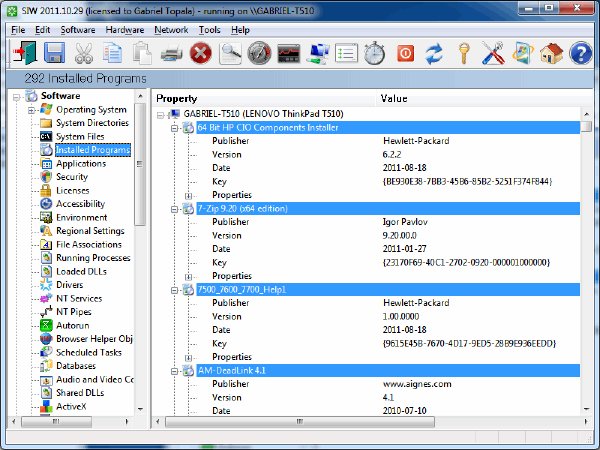Click the network computers toolbar icon
The height and width of the screenshot is (450, 600).
318,53
